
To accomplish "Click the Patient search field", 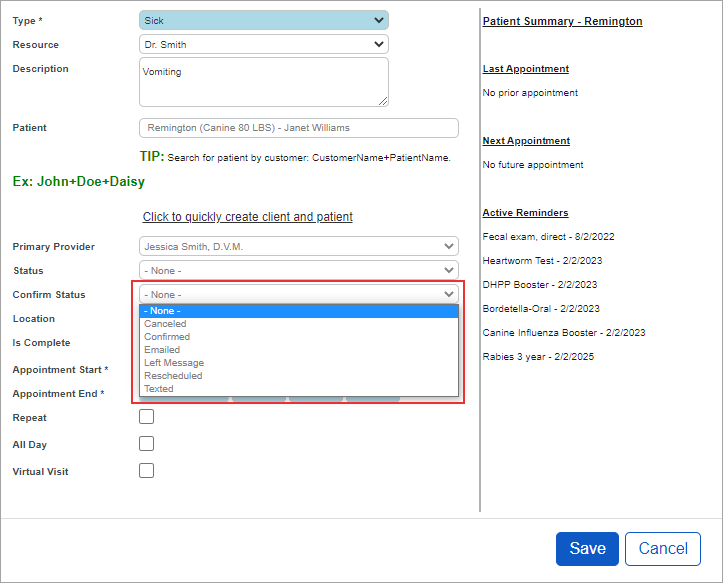I will point(299,128).
